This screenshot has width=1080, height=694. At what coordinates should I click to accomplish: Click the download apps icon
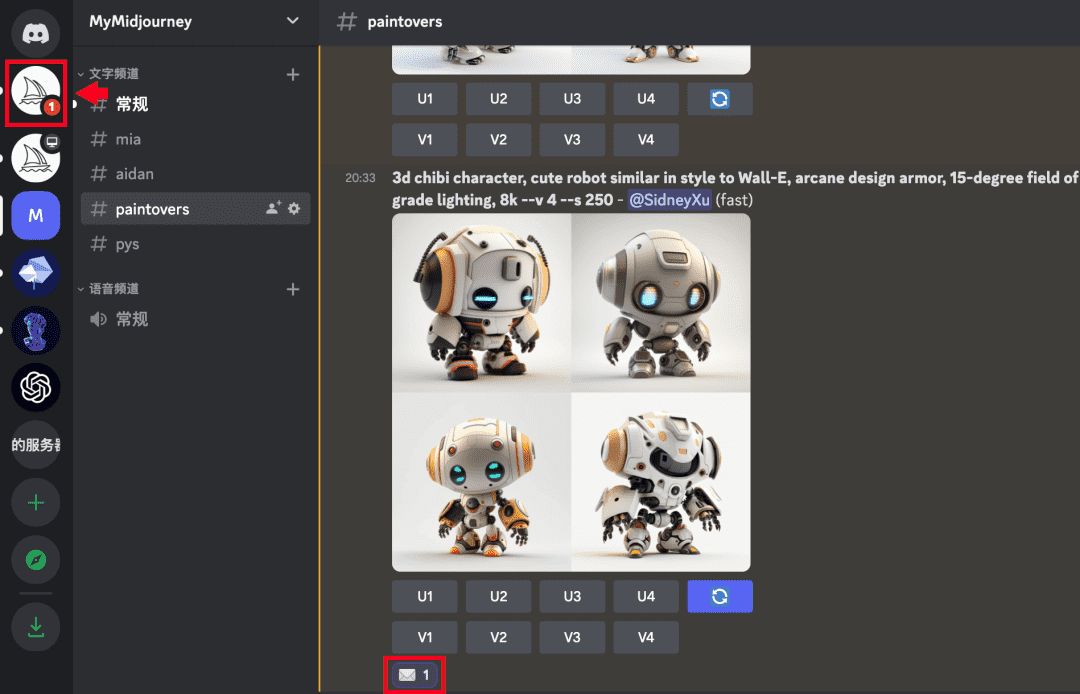point(36,627)
